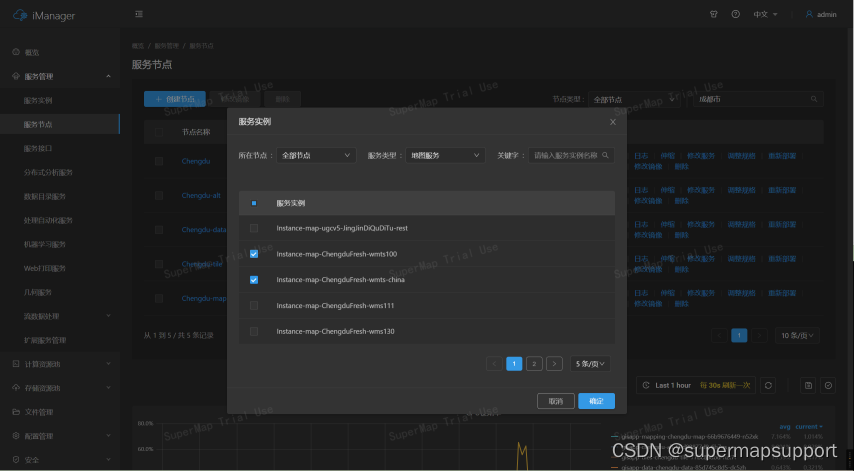Screen dimensions: 854x471
Task: Click the 关键字 service instance name input
Action: (565, 156)
